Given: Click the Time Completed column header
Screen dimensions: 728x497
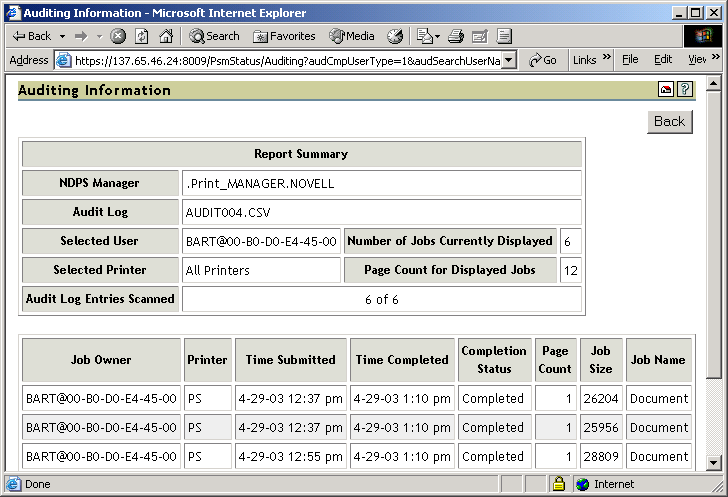Looking at the screenshot, I should pos(402,360).
